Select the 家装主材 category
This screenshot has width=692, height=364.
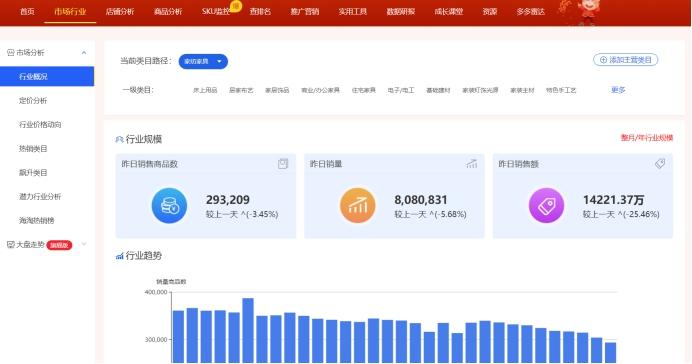(522, 90)
